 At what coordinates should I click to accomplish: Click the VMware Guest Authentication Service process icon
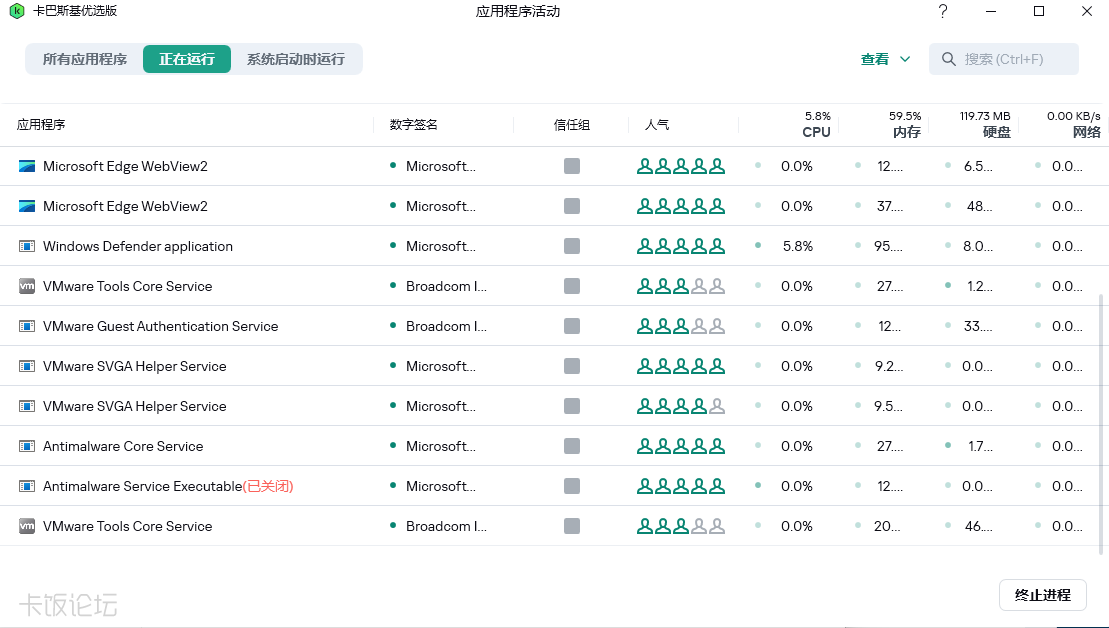click(x=27, y=326)
